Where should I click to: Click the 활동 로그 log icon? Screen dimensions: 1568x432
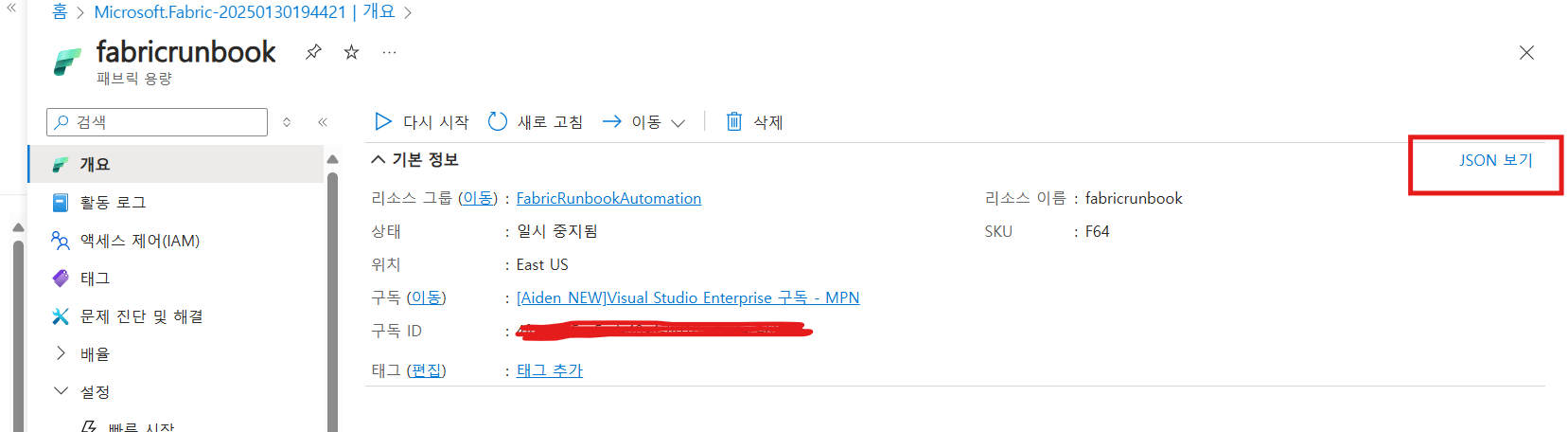[x=61, y=202]
